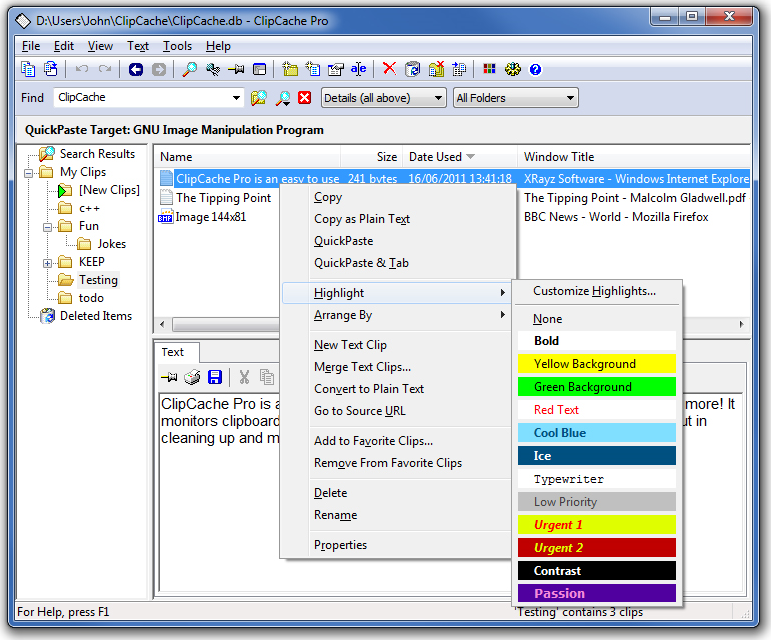Image resolution: width=771 pixels, height=640 pixels.
Task: Open the Find text dropdown arrow
Action: click(237, 97)
